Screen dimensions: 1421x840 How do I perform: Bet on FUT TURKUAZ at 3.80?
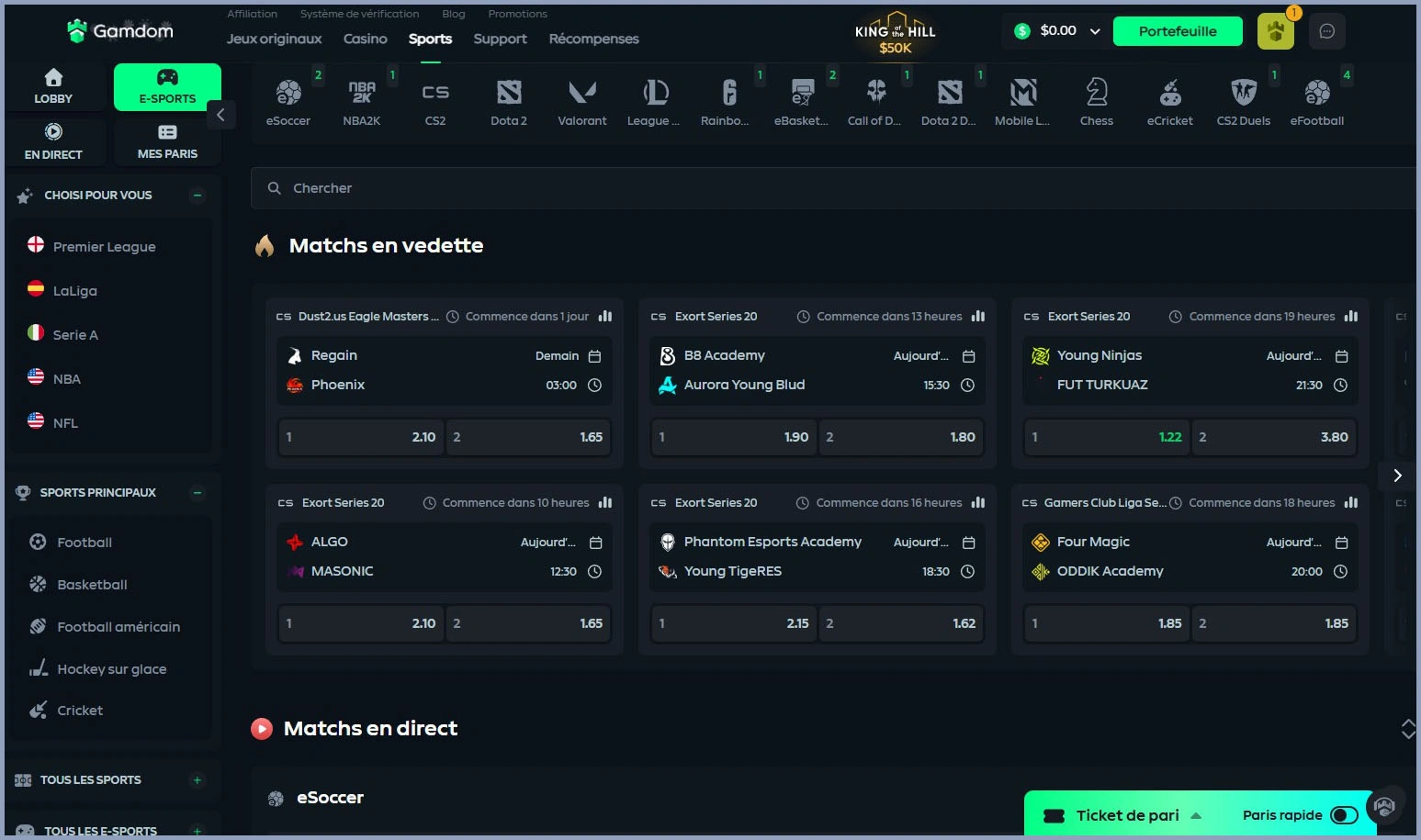point(1273,437)
